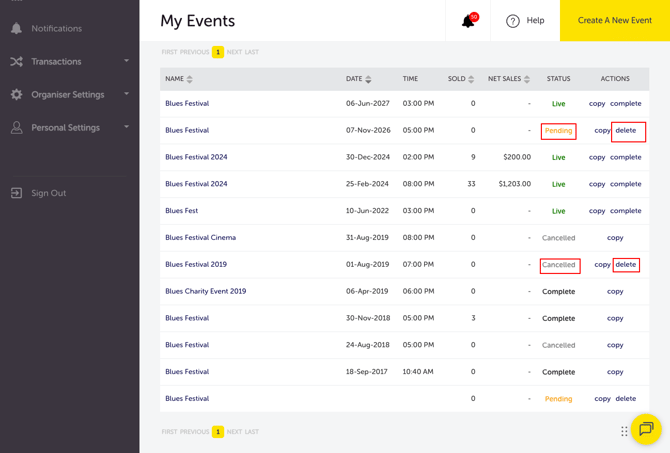This screenshot has width=670, height=453.
Task: Open the Help link in header
Action: [x=535, y=21]
